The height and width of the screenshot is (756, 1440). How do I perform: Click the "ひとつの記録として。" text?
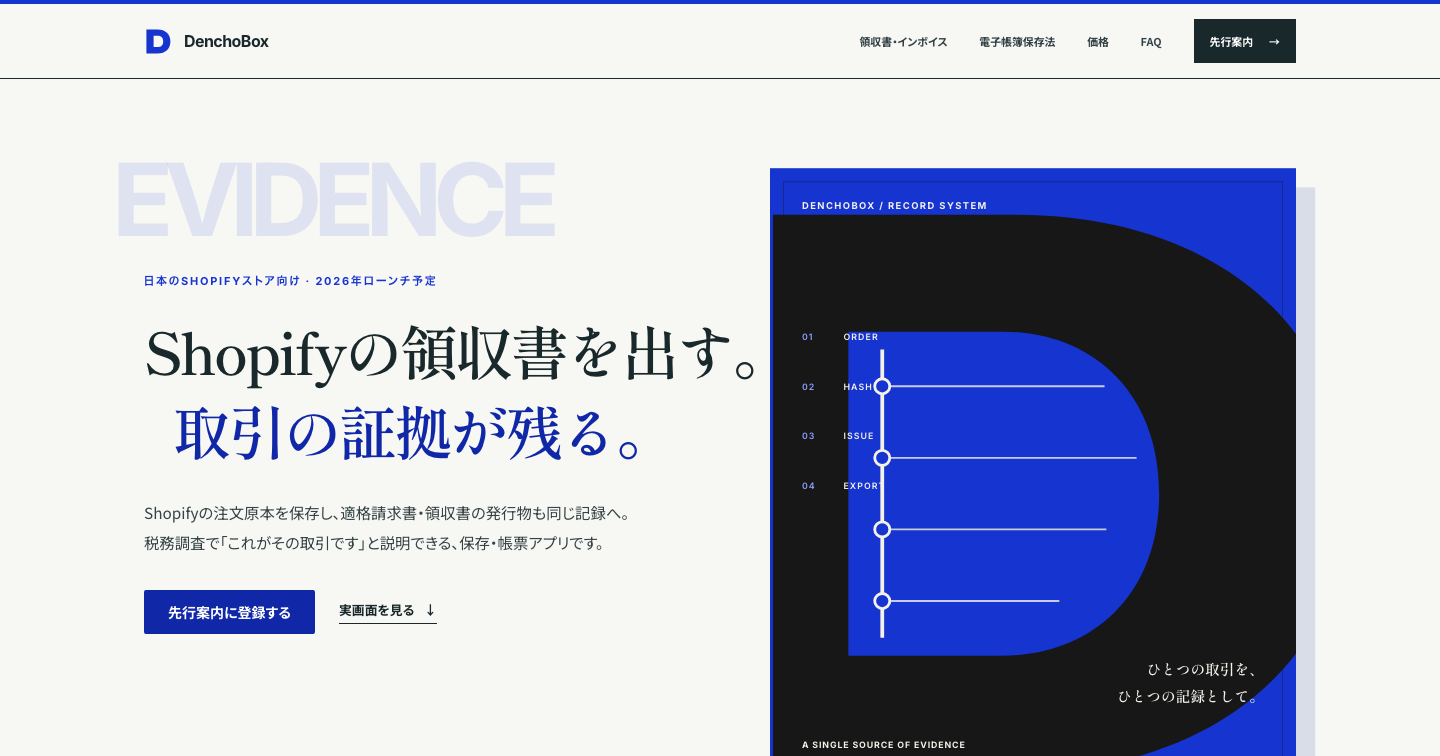(1188, 696)
